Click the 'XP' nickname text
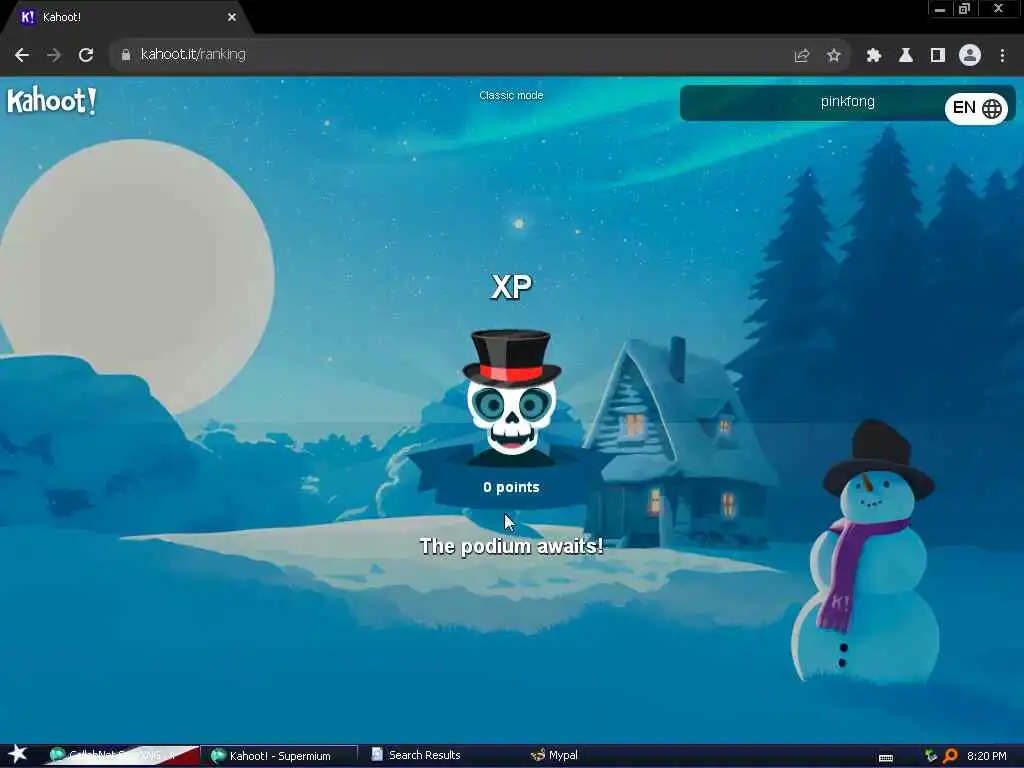 click(511, 287)
